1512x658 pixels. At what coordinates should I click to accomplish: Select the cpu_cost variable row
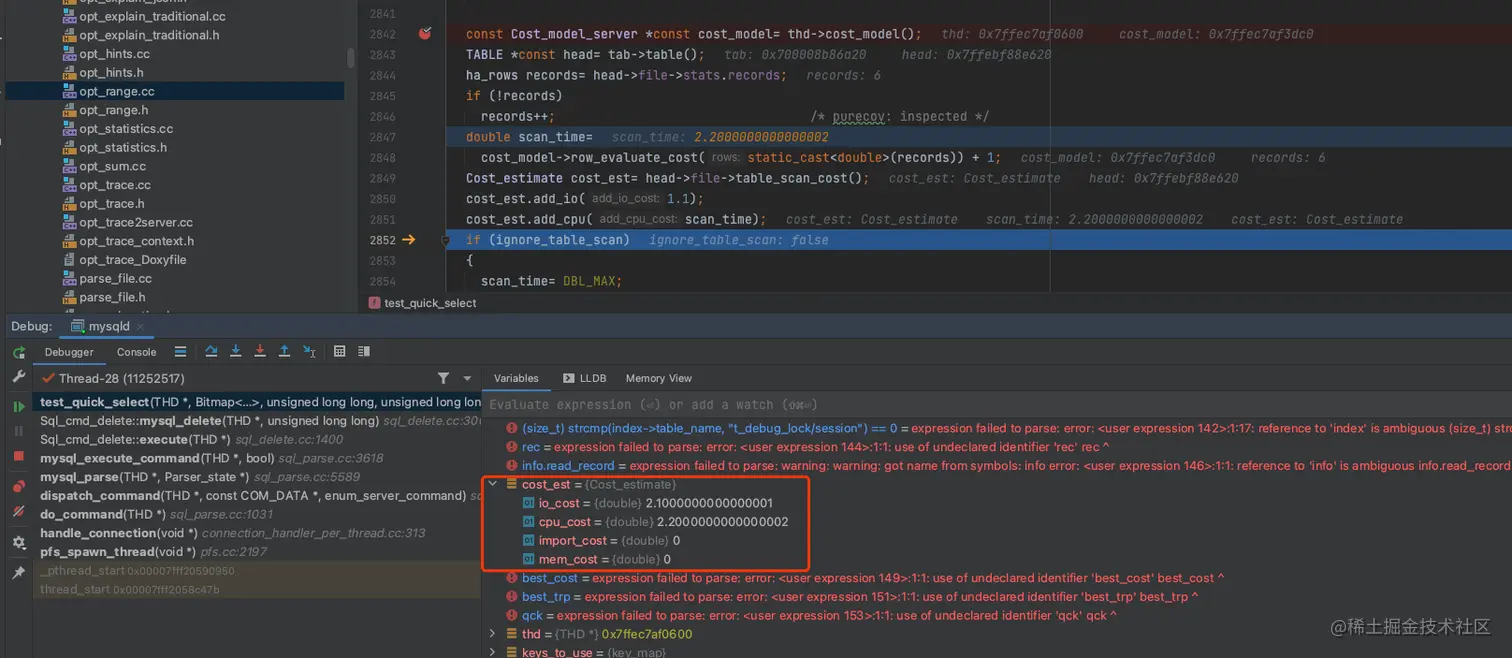[x=656, y=521]
